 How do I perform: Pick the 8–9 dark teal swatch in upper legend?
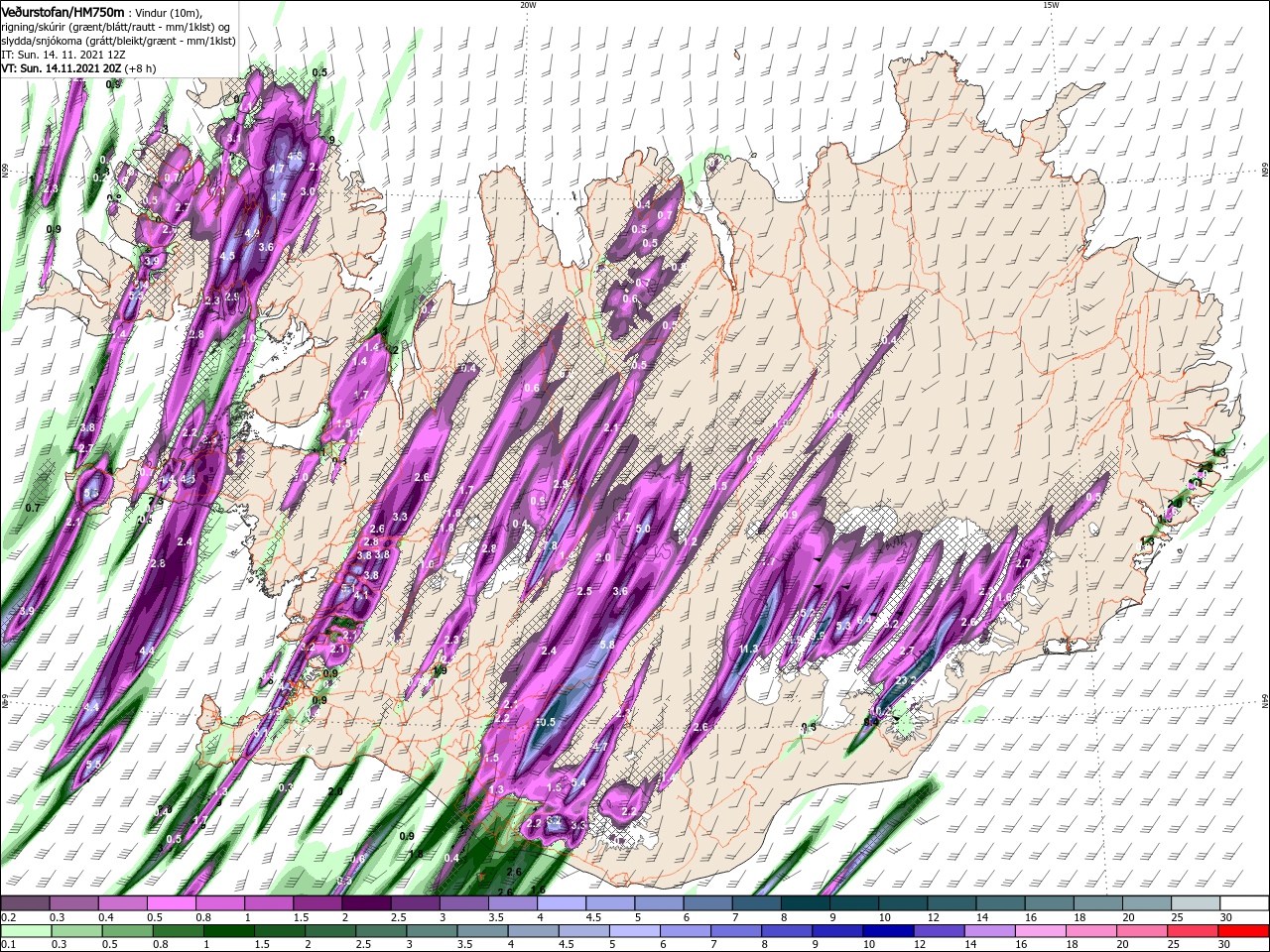806,903
